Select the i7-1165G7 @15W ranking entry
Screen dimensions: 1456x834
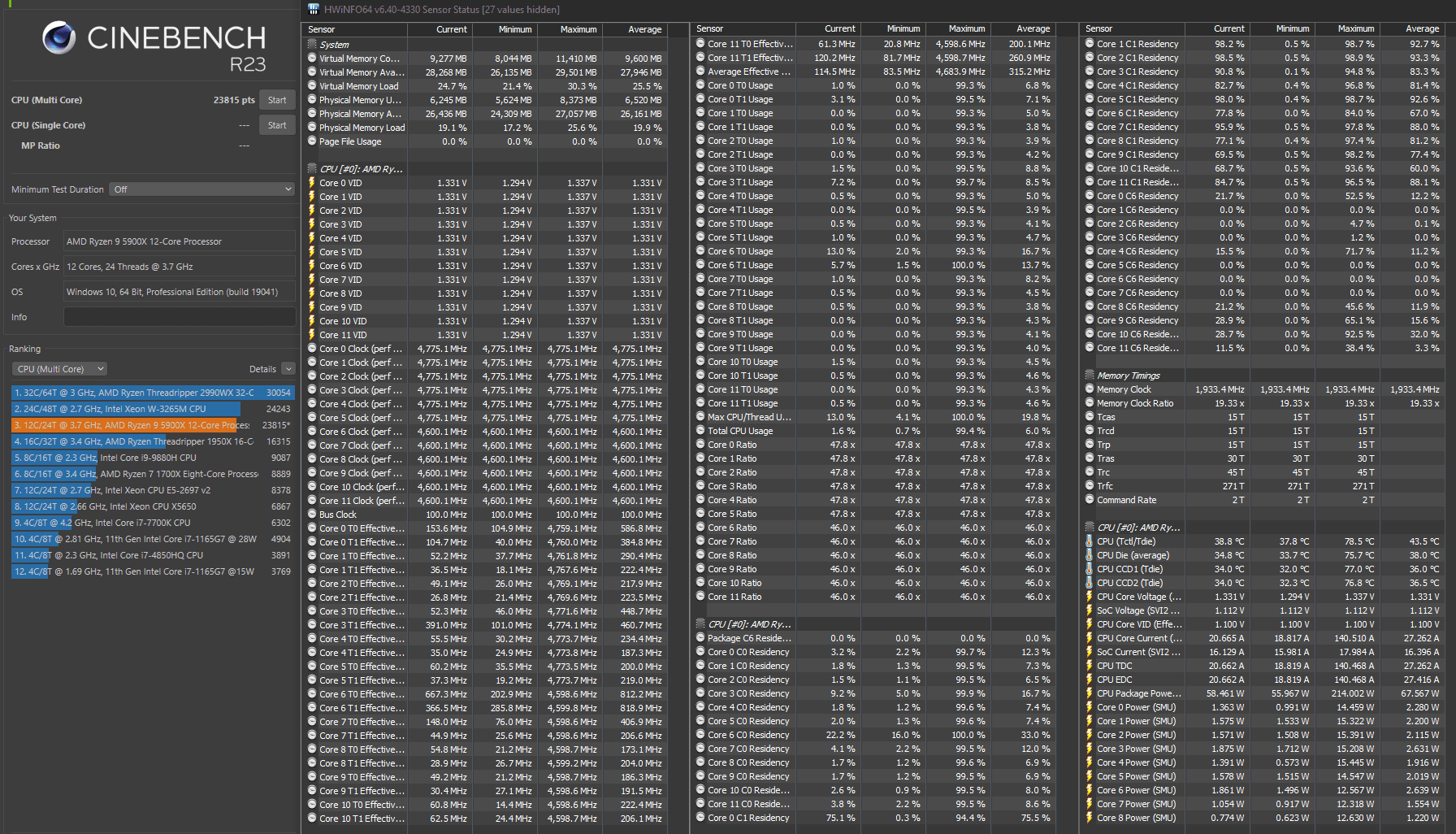click(x=153, y=571)
